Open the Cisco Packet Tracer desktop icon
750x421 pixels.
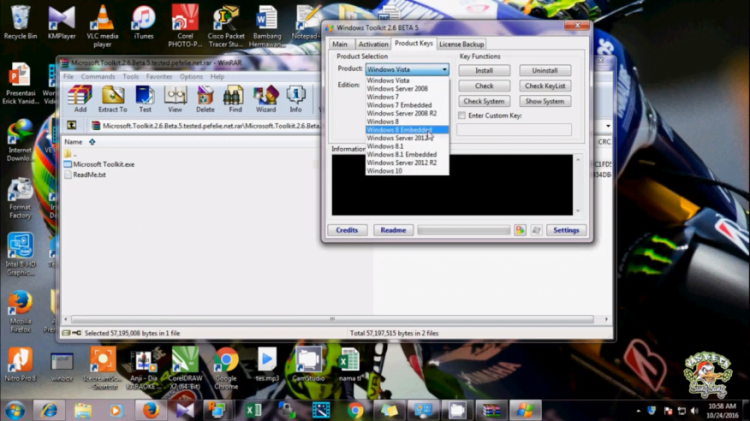tap(226, 26)
